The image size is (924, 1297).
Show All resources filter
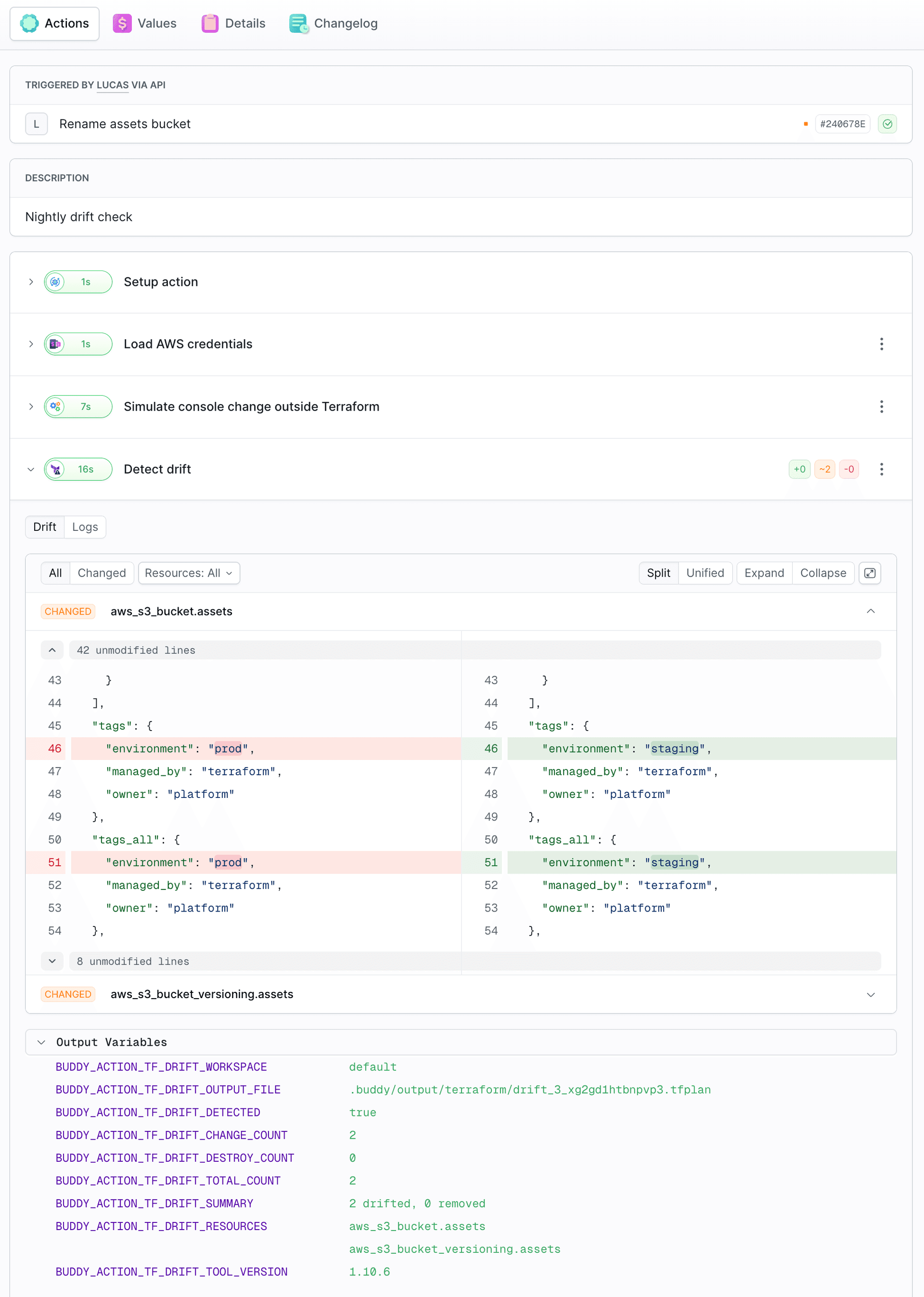tap(55, 573)
